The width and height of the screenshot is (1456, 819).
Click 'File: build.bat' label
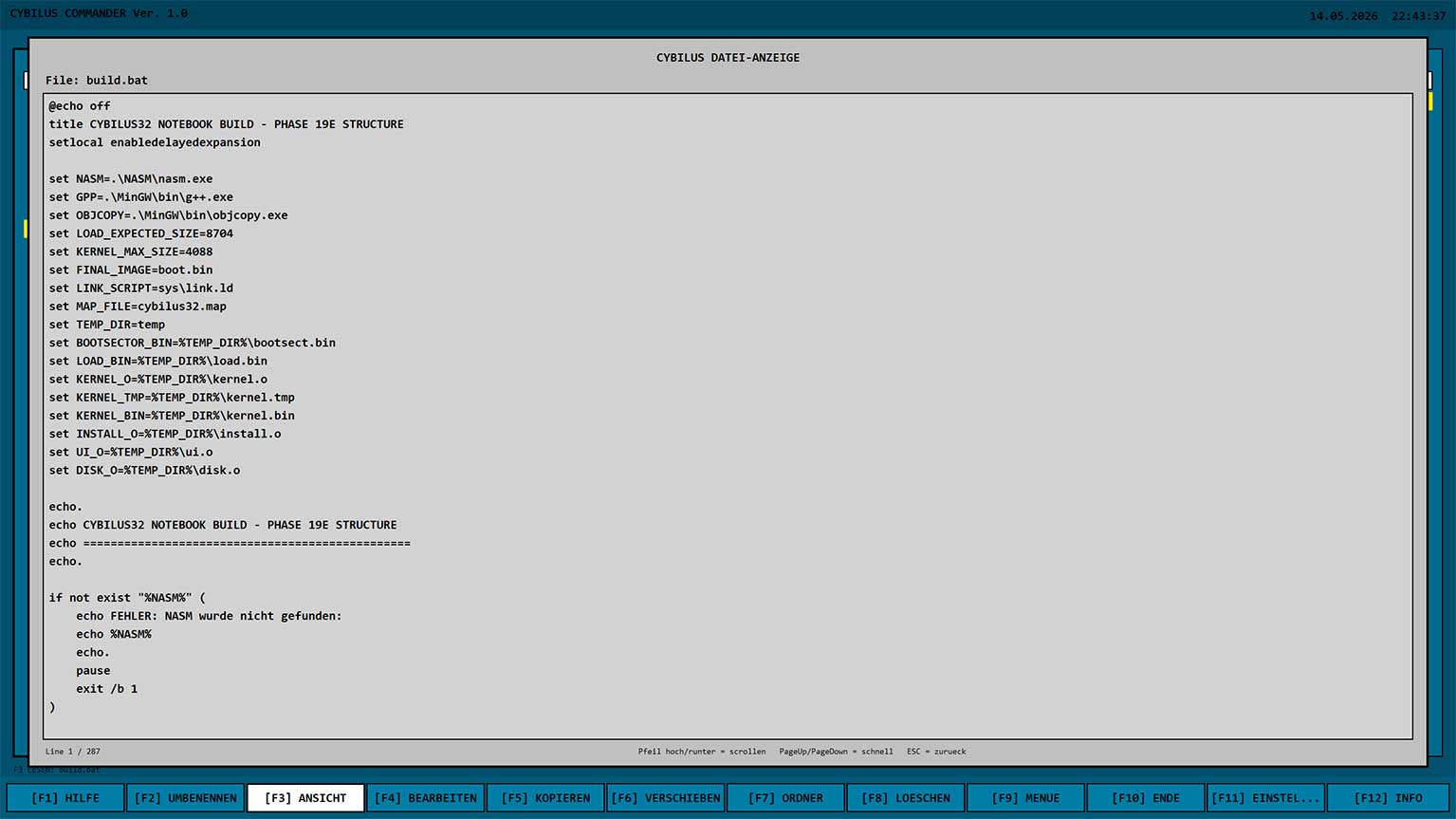(x=97, y=81)
